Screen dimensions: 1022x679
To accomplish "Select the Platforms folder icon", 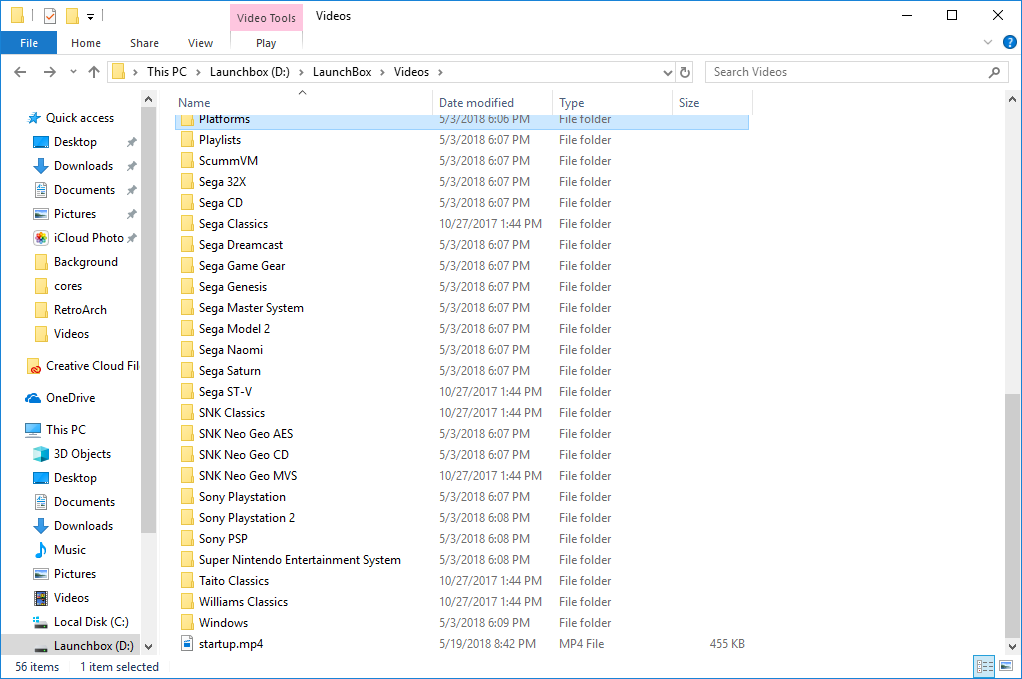I will coord(187,120).
